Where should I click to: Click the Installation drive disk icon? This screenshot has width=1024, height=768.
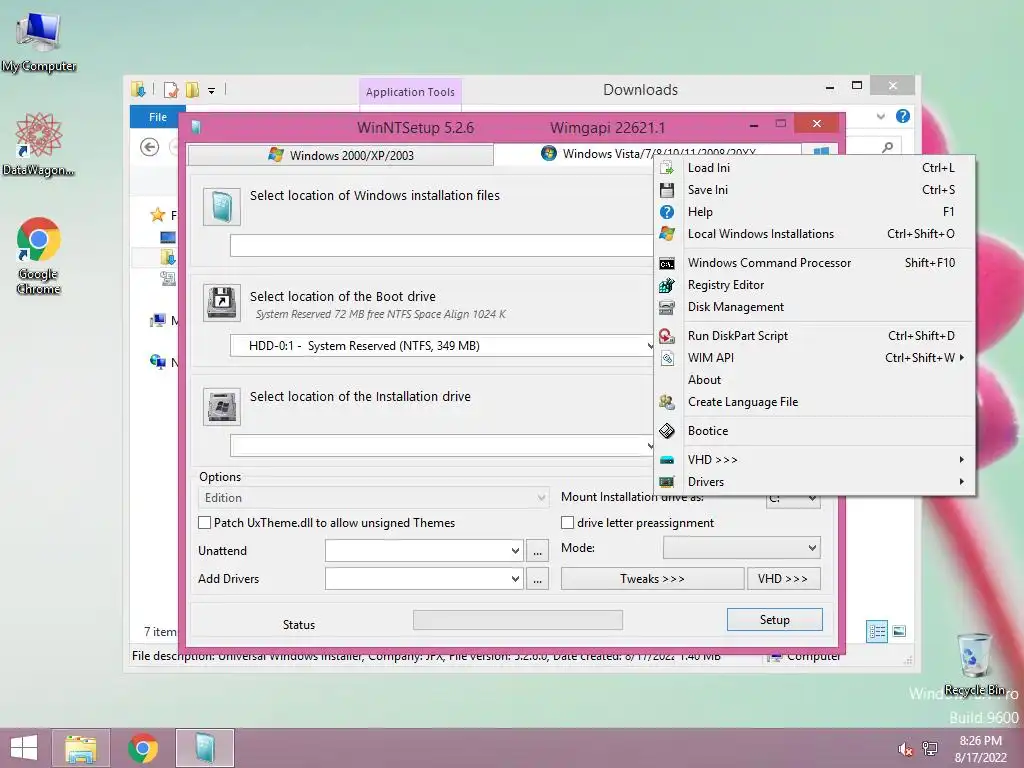point(222,407)
